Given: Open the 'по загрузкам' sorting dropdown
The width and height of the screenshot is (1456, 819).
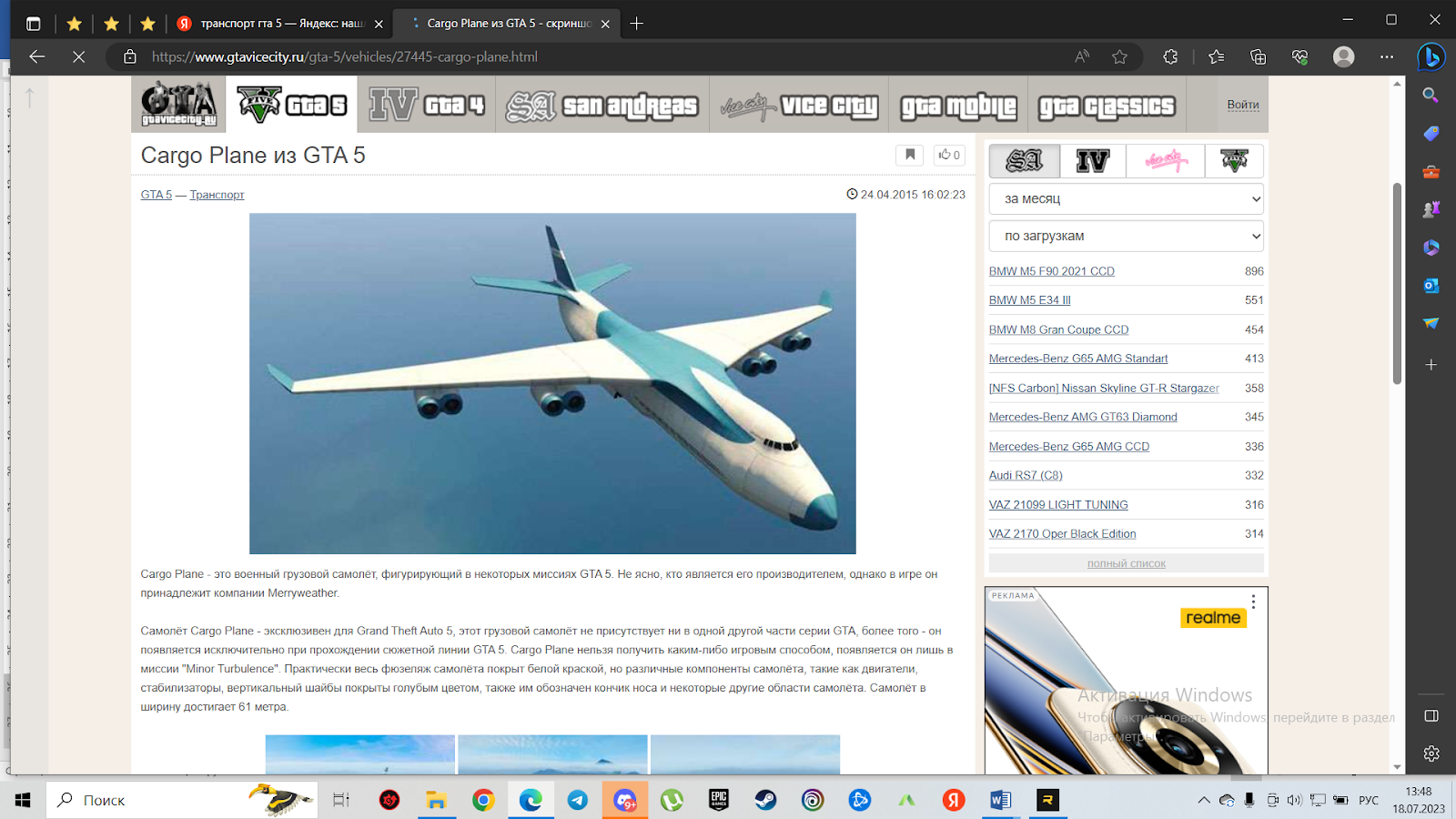Looking at the screenshot, I should 1127,237.
